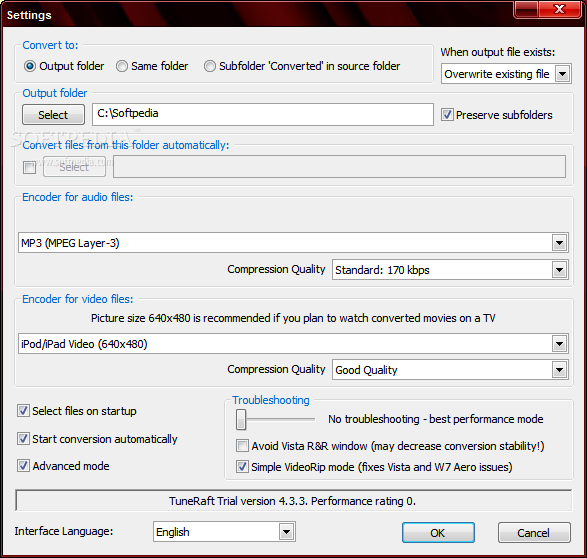Screen dimensions: 587x558
Task: Click the video 'Compression Quality' label
Action: [x=276, y=369]
